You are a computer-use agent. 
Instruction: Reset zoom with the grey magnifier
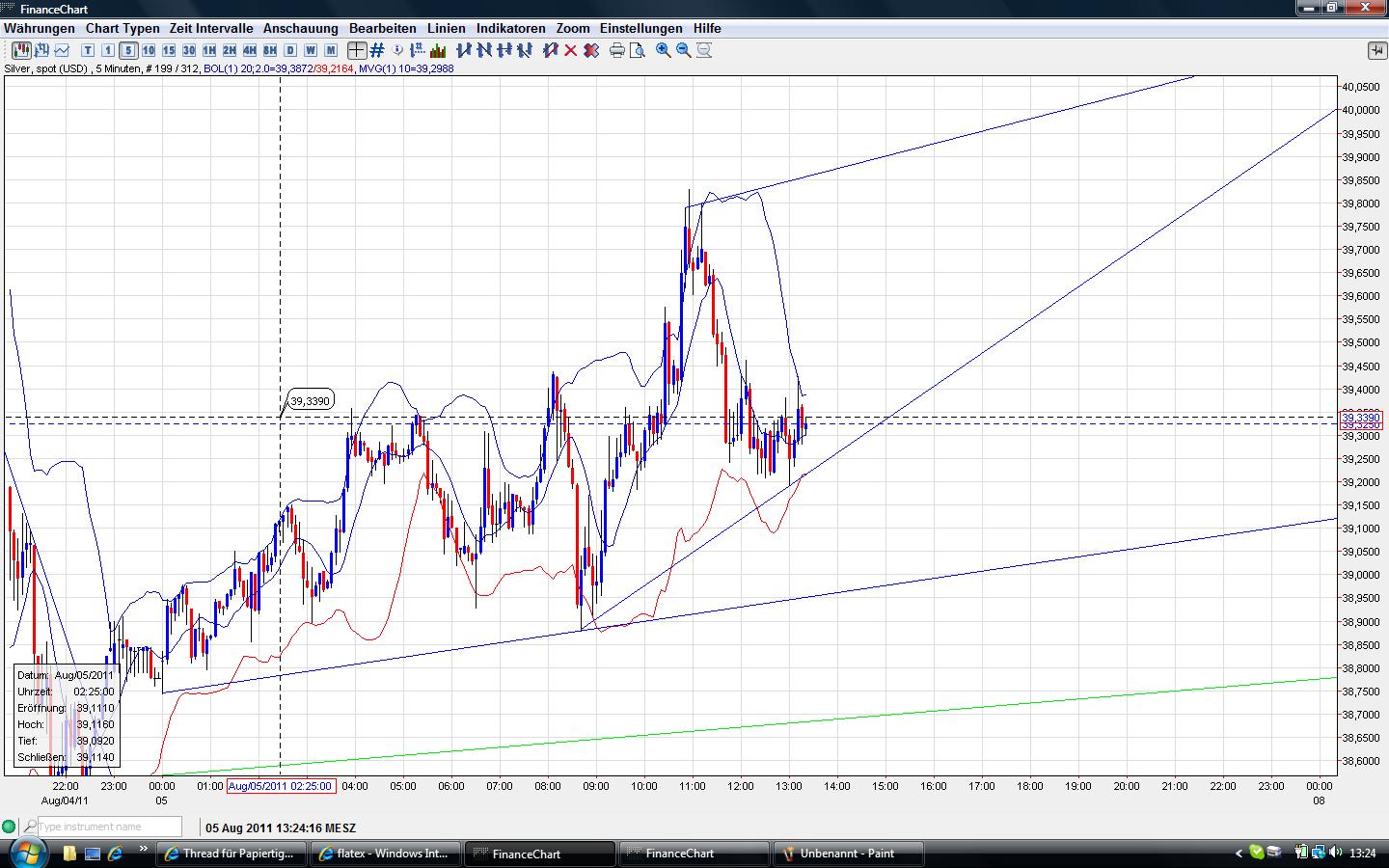coord(704,50)
